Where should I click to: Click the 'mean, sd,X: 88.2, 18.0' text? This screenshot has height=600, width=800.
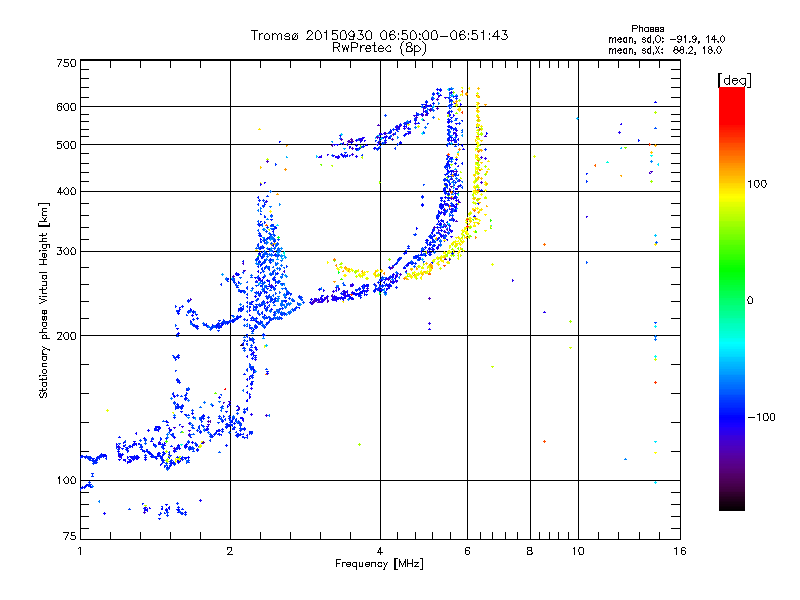[x=665, y=50]
